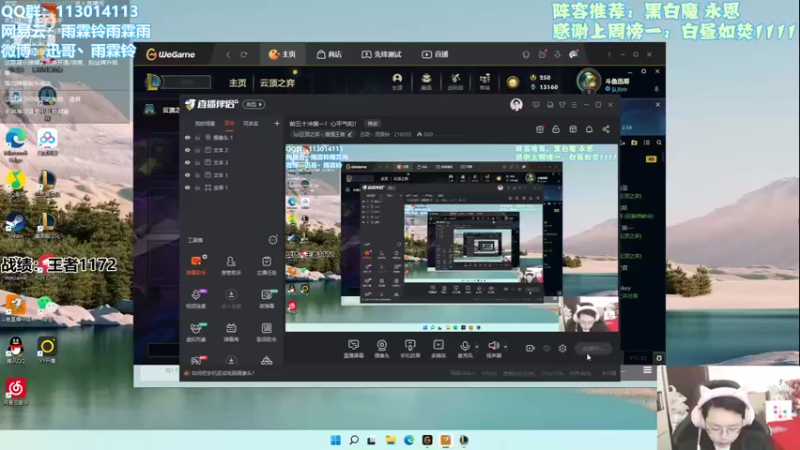
Task: Open 弹幕助手 tool in 直播伴侣 toolbox
Action: tap(196, 265)
